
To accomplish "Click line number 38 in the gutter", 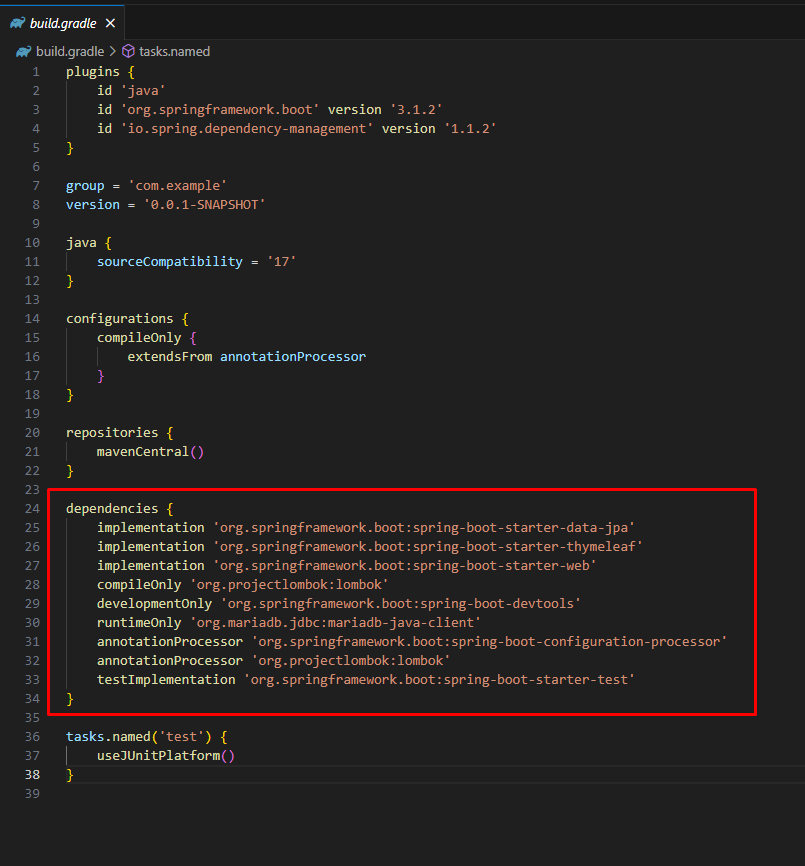I will point(32,774).
